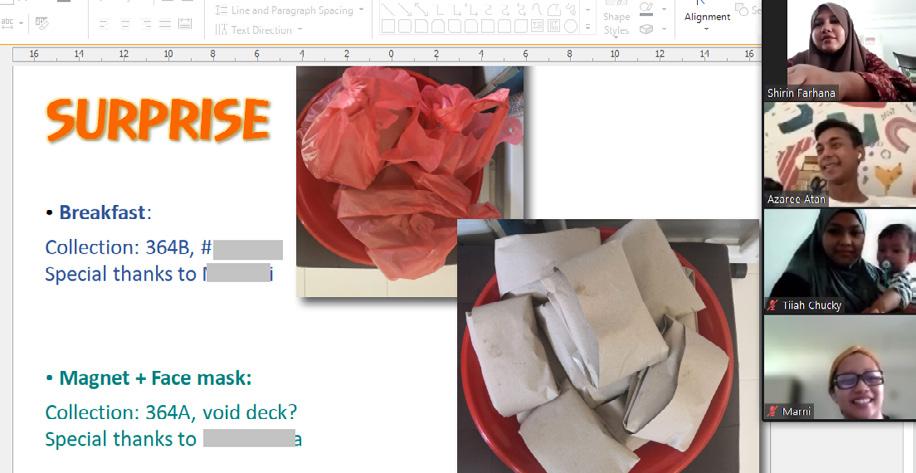Select the Curve drawing shape

click(x=537, y=9)
